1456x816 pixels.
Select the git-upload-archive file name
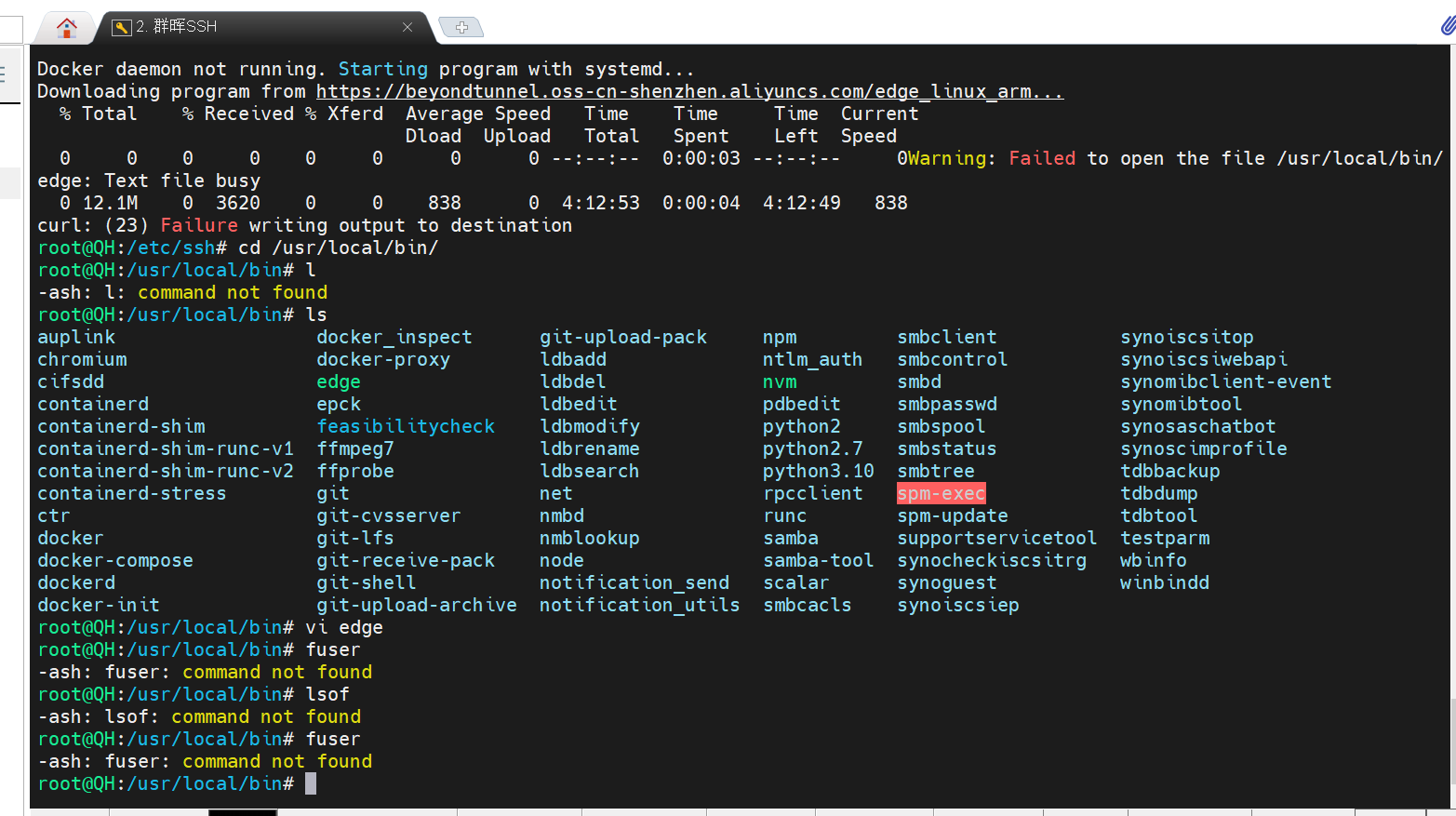(x=417, y=605)
